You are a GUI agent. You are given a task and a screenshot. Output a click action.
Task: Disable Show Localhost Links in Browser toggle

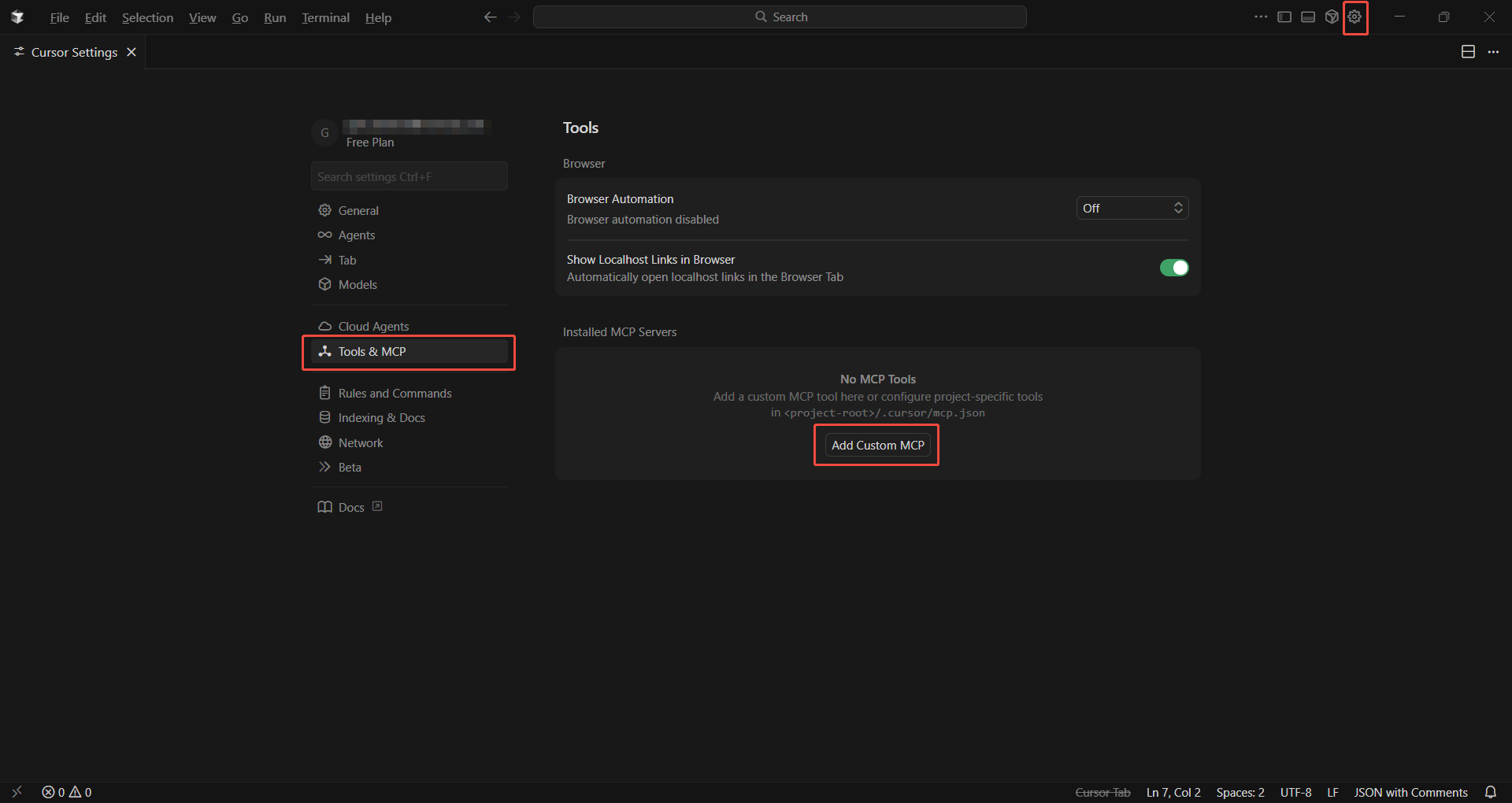point(1173,268)
